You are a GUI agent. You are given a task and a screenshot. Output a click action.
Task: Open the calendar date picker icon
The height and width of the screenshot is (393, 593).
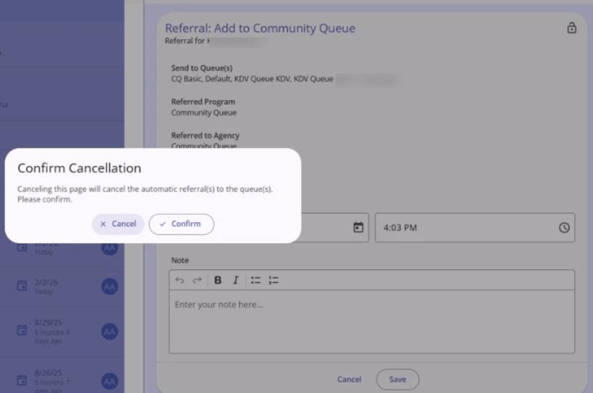pyautogui.click(x=358, y=227)
